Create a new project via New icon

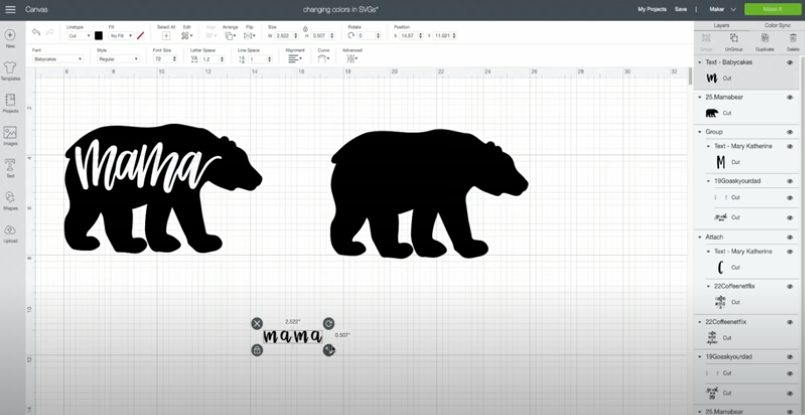click(x=10, y=39)
